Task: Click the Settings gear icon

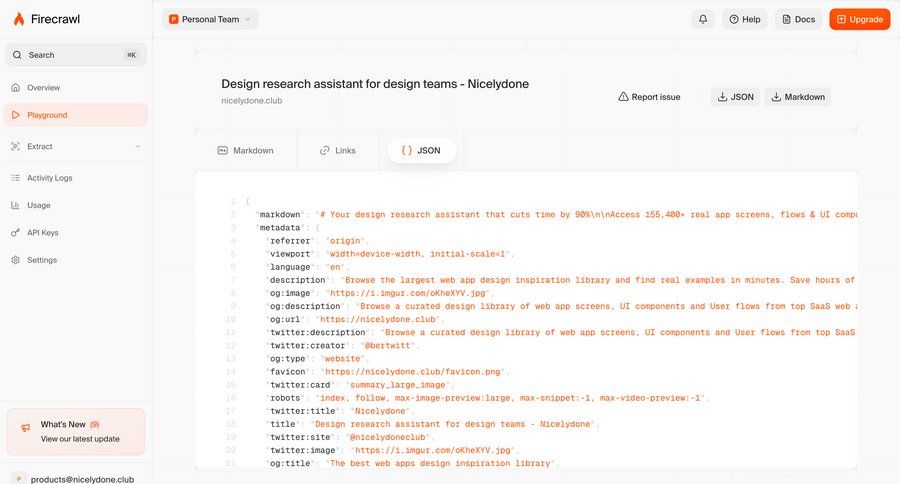Action: (16, 260)
